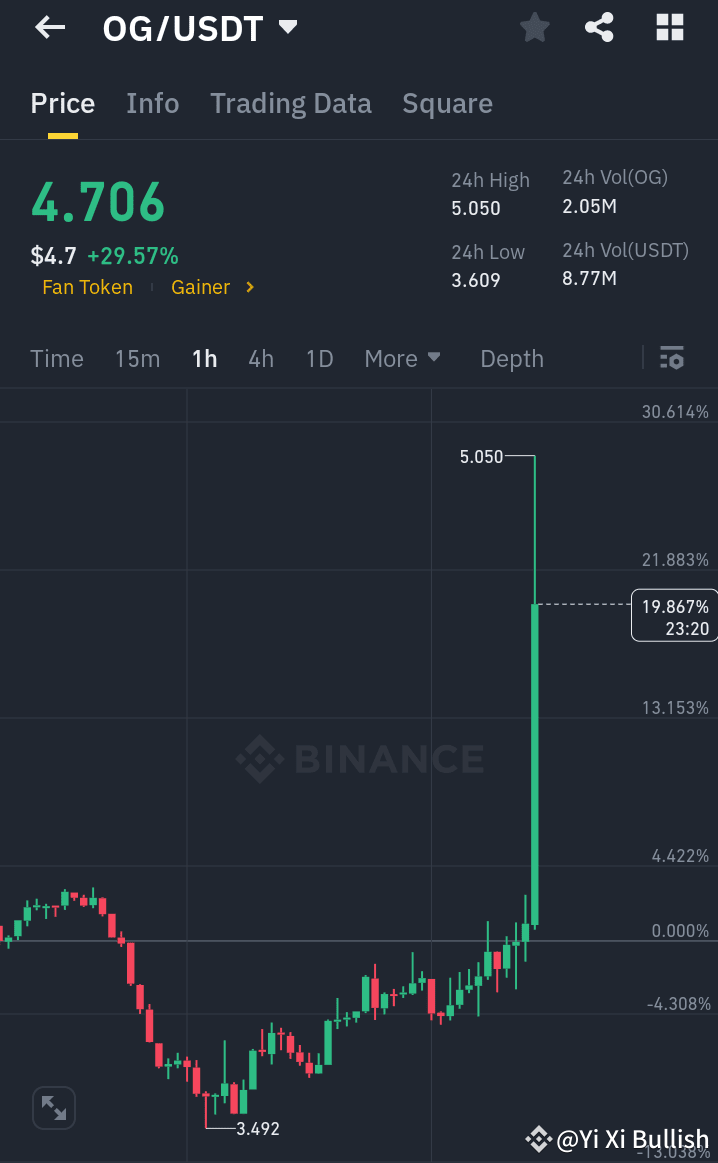Enable the 1D chart view

tap(319, 358)
